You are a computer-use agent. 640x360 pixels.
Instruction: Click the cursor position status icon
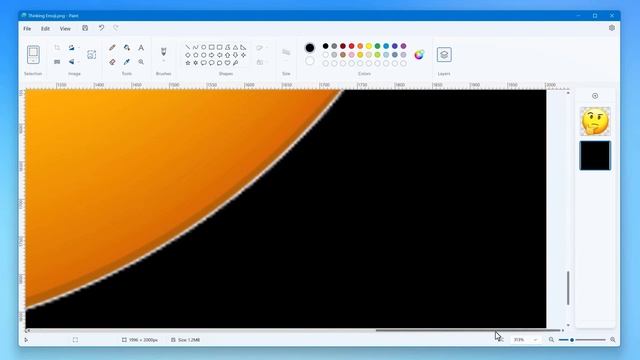[x=27, y=340]
